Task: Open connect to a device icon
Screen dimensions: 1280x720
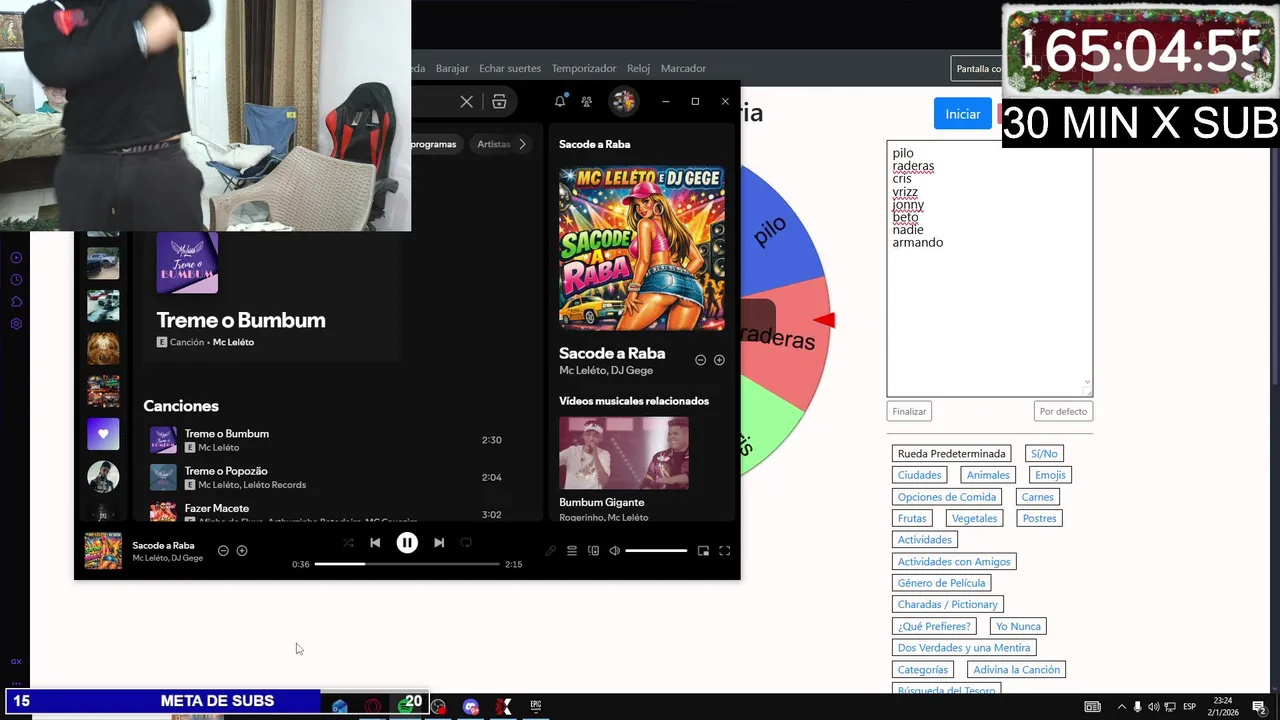Action: pos(593,551)
